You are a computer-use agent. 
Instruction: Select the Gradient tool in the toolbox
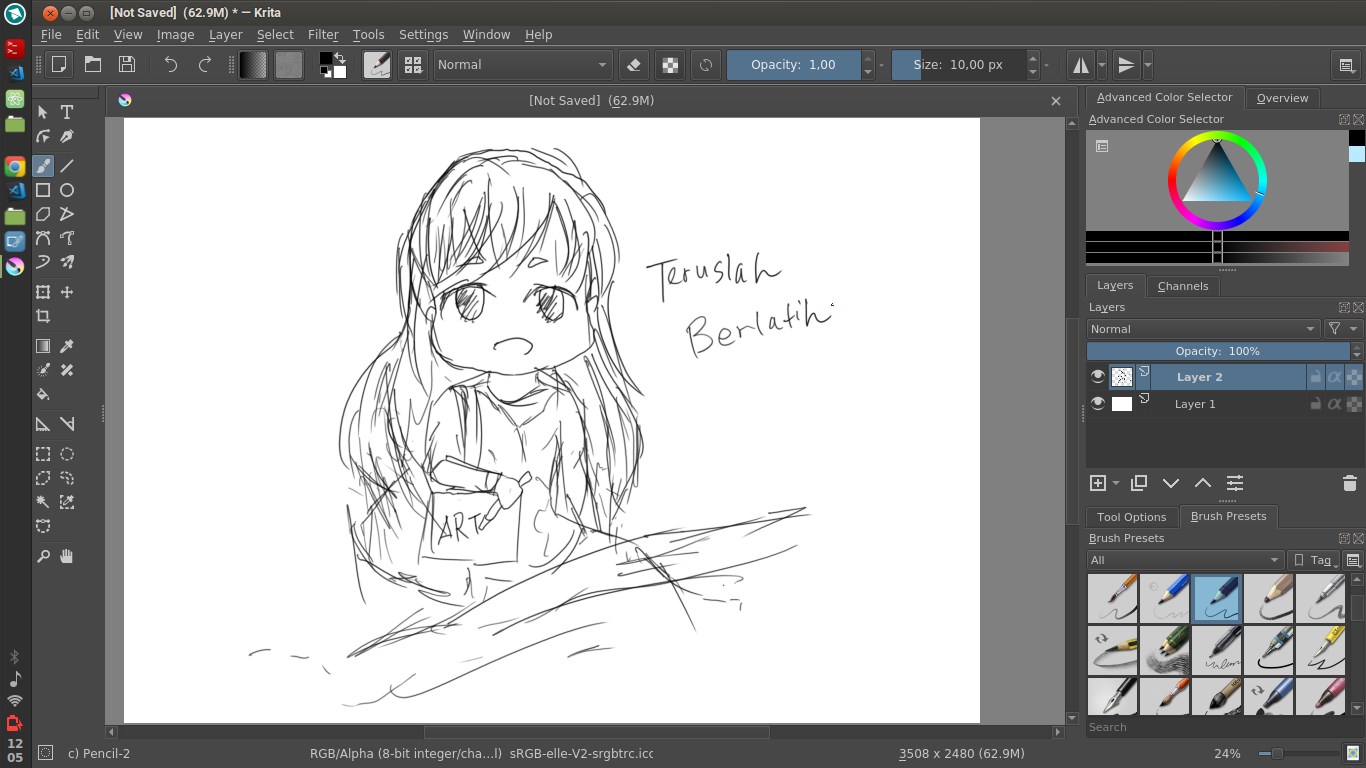pos(42,345)
